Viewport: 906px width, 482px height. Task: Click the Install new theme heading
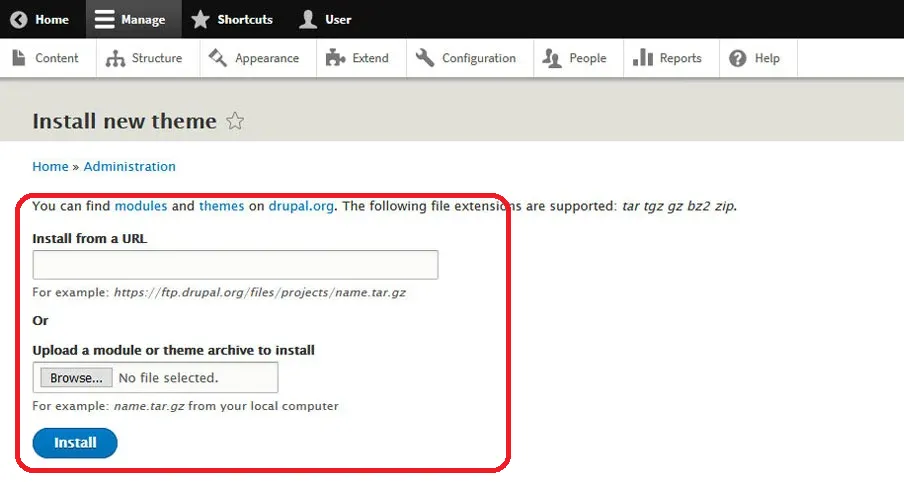click(124, 121)
